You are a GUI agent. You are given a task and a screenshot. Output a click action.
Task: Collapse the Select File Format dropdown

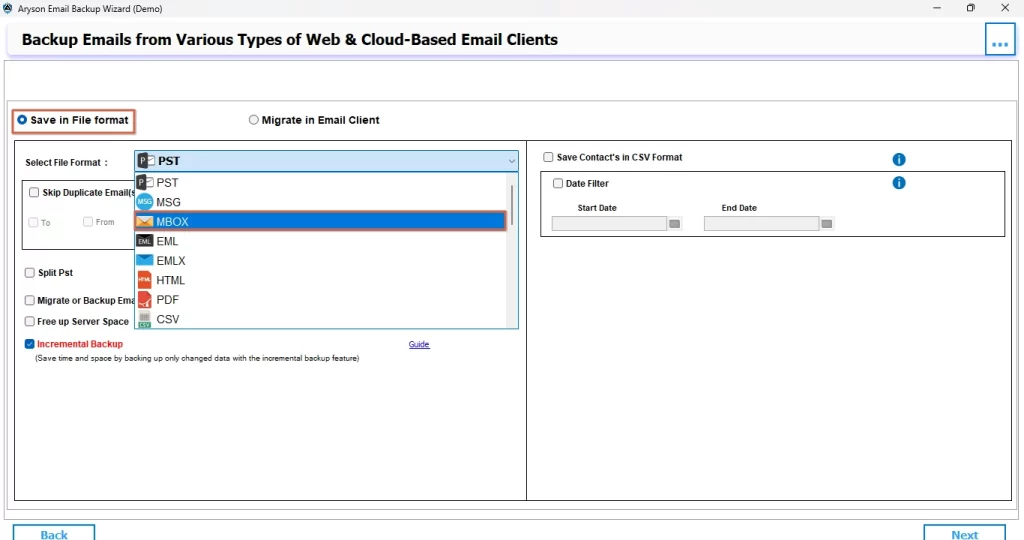pos(511,161)
